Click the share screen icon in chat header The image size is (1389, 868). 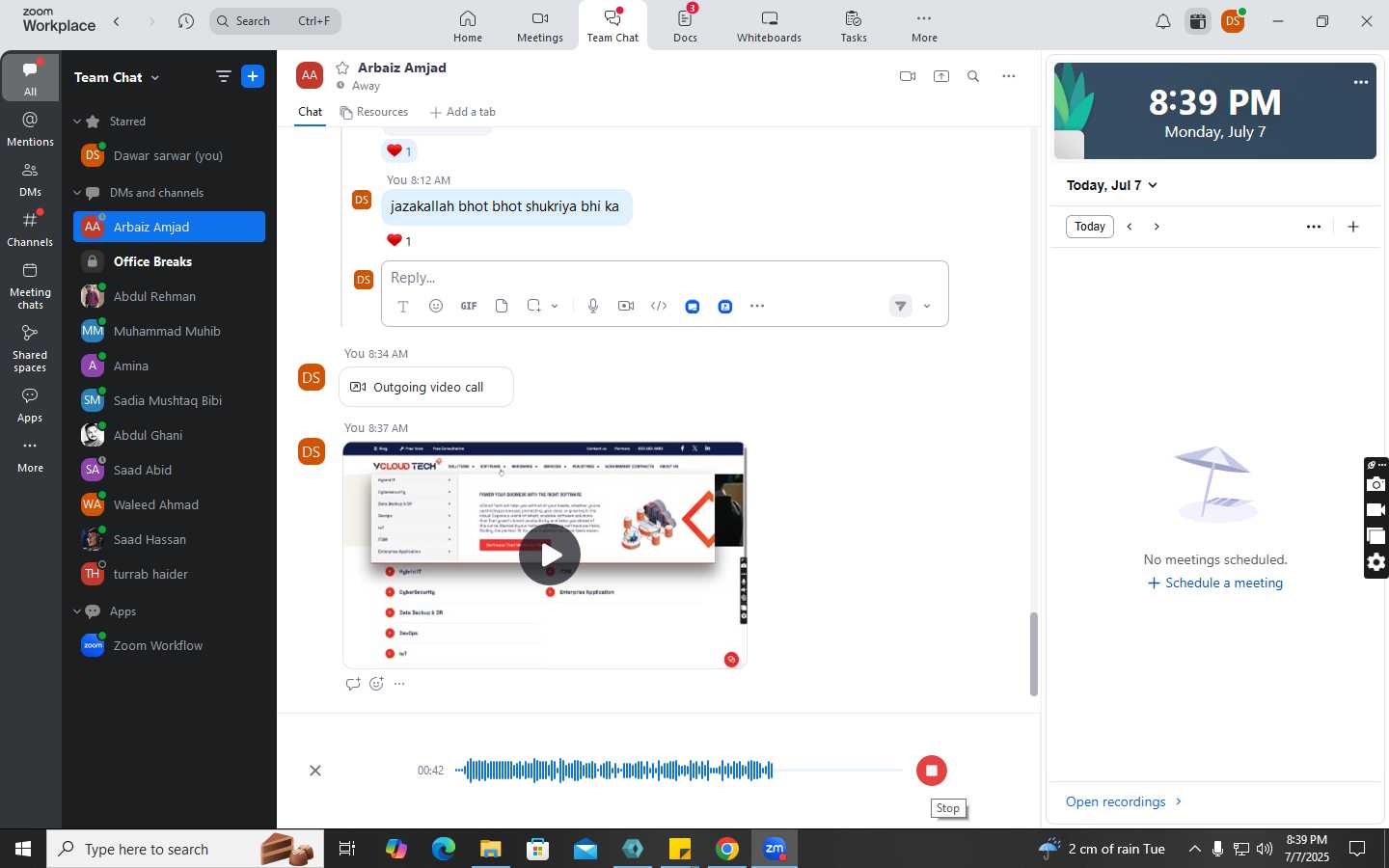(941, 76)
